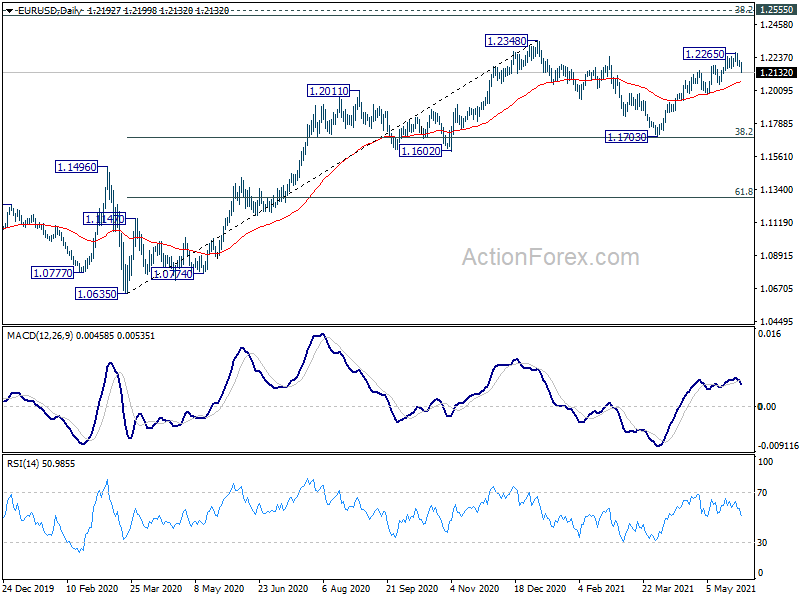Viewport: 800px width, 600px height.
Task: Click the current price tag 1.21320
Action: coord(777,72)
